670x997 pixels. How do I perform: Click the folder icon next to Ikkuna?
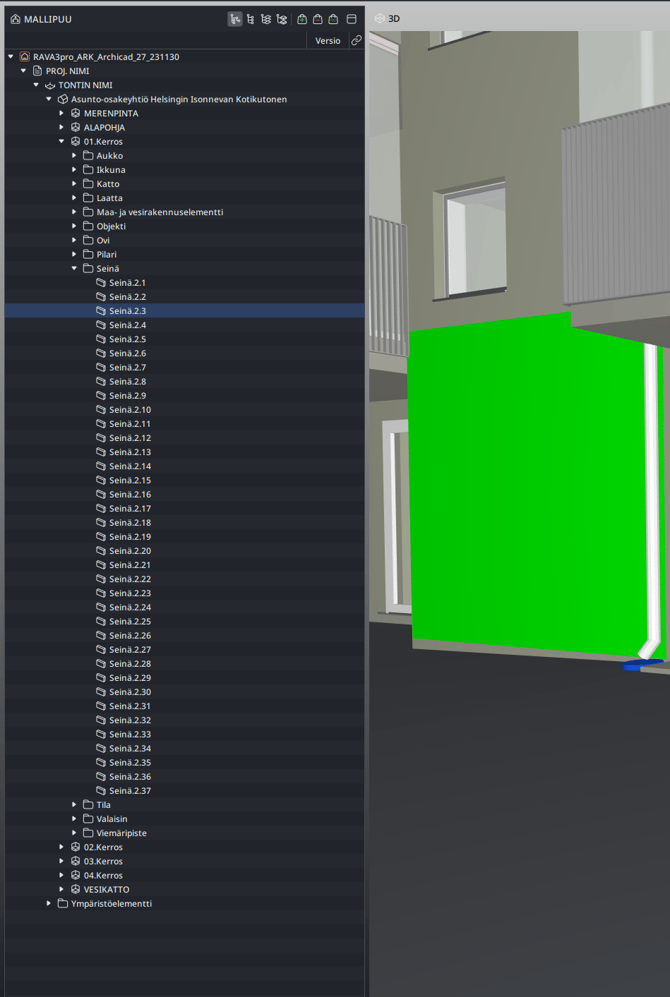pos(88,170)
